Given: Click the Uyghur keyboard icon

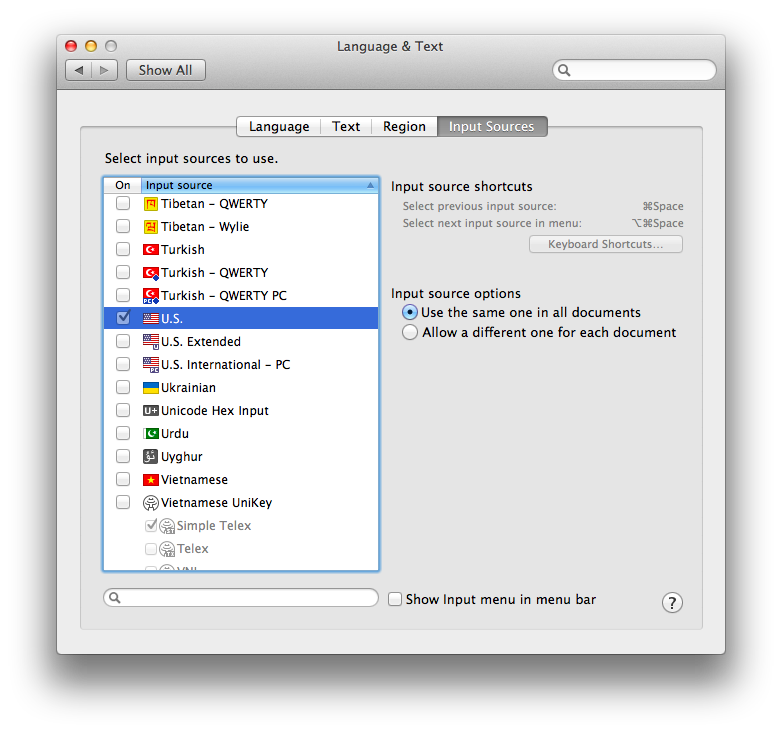Looking at the screenshot, I should coord(150,456).
